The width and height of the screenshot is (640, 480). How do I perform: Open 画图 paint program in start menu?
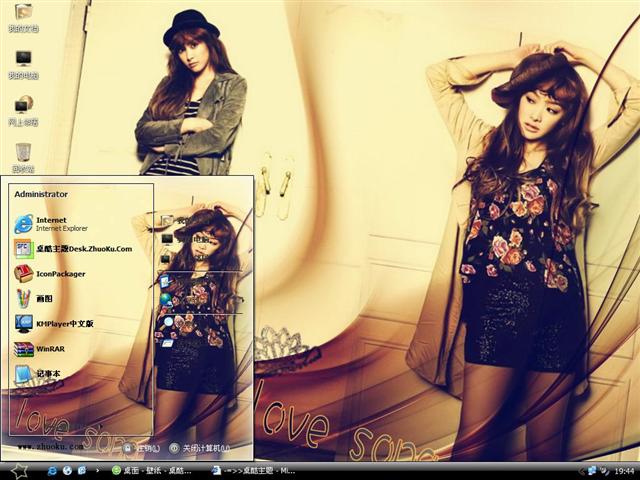pos(33,299)
